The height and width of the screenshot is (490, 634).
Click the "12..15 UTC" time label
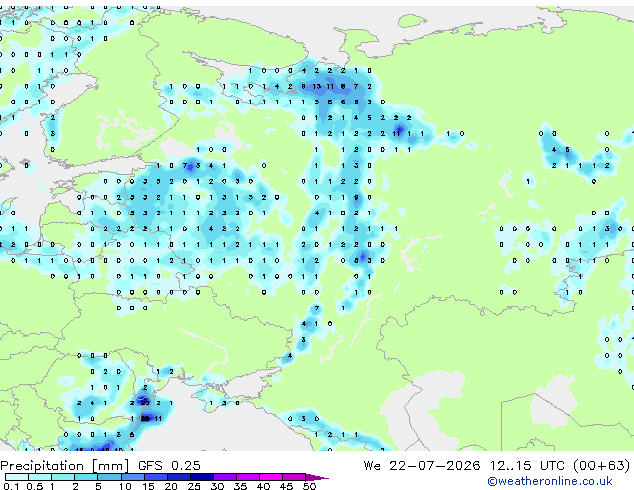(527, 466)
